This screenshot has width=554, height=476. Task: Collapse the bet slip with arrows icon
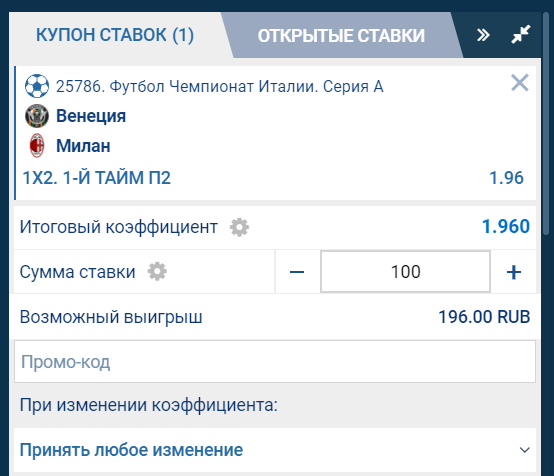click(521, 34)
